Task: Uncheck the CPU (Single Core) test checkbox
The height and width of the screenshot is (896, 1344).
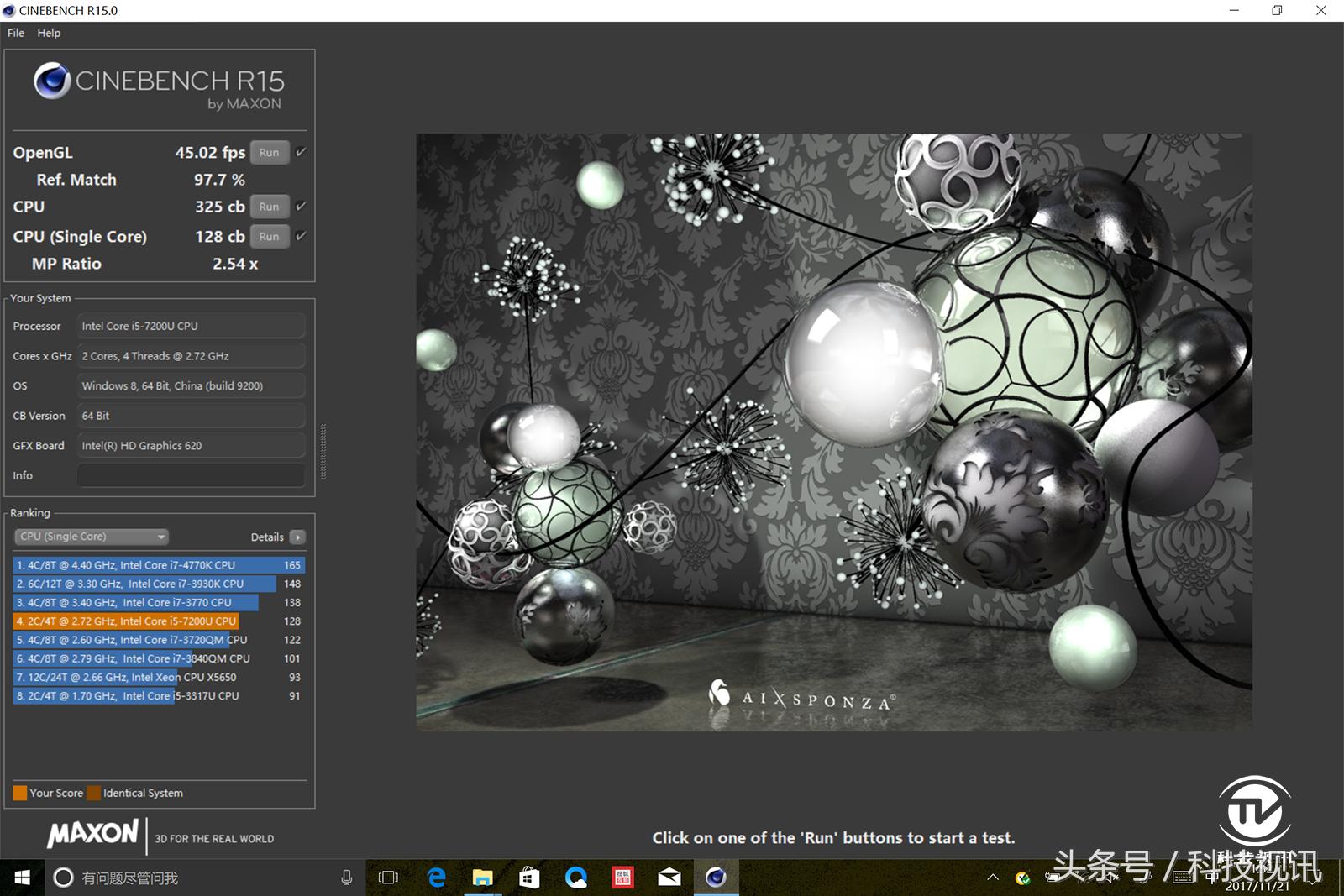Action: (301, 236)
